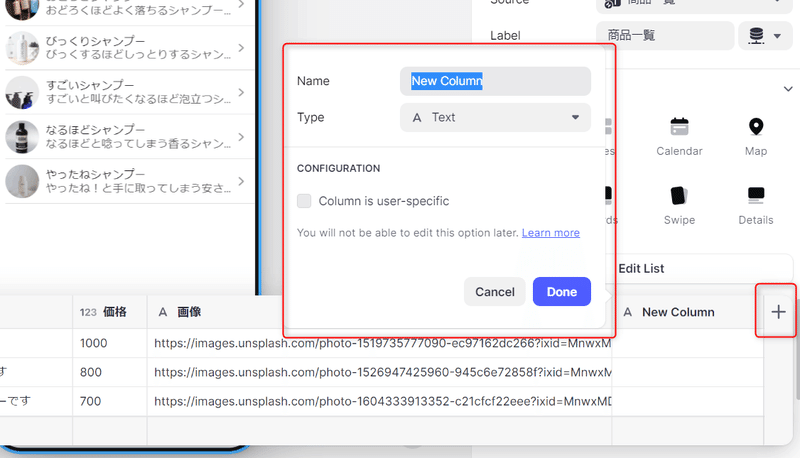Screen dimensions: 800x458
Task: Select the New Column header in the table
Action: 688,312
